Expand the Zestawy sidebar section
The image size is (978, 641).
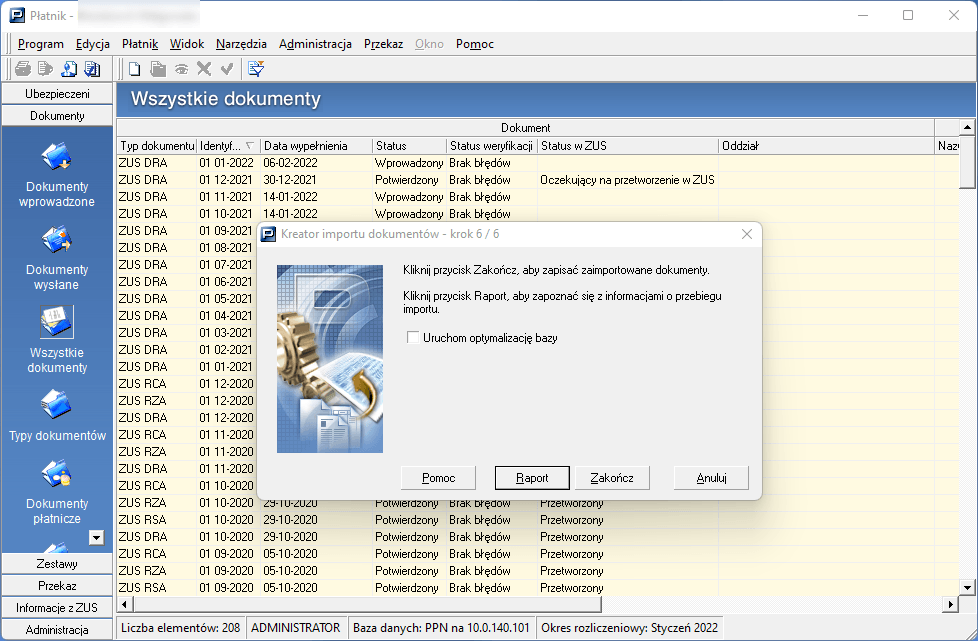pyautogui.click(x=57, y=564)
